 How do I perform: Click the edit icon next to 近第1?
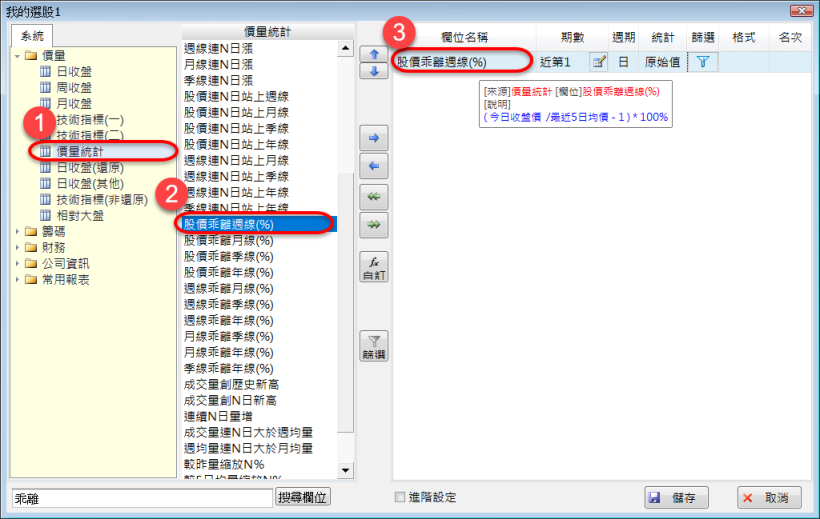point(599,62)
